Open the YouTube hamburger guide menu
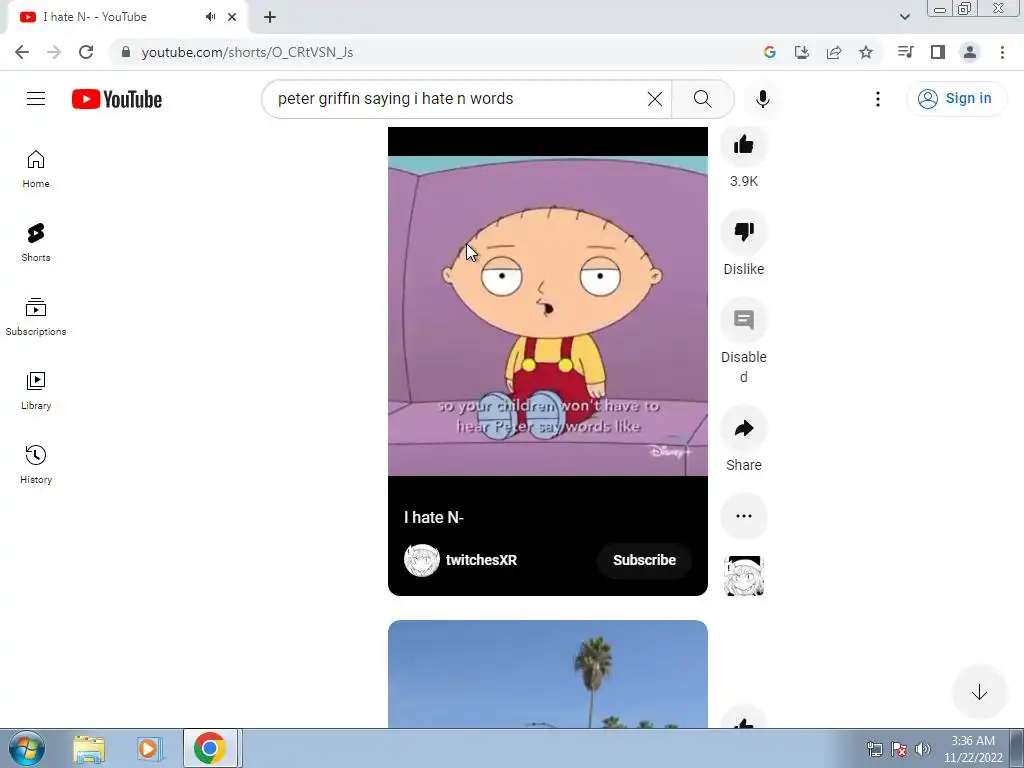1024x768 pixels. (x=36, y=99)
